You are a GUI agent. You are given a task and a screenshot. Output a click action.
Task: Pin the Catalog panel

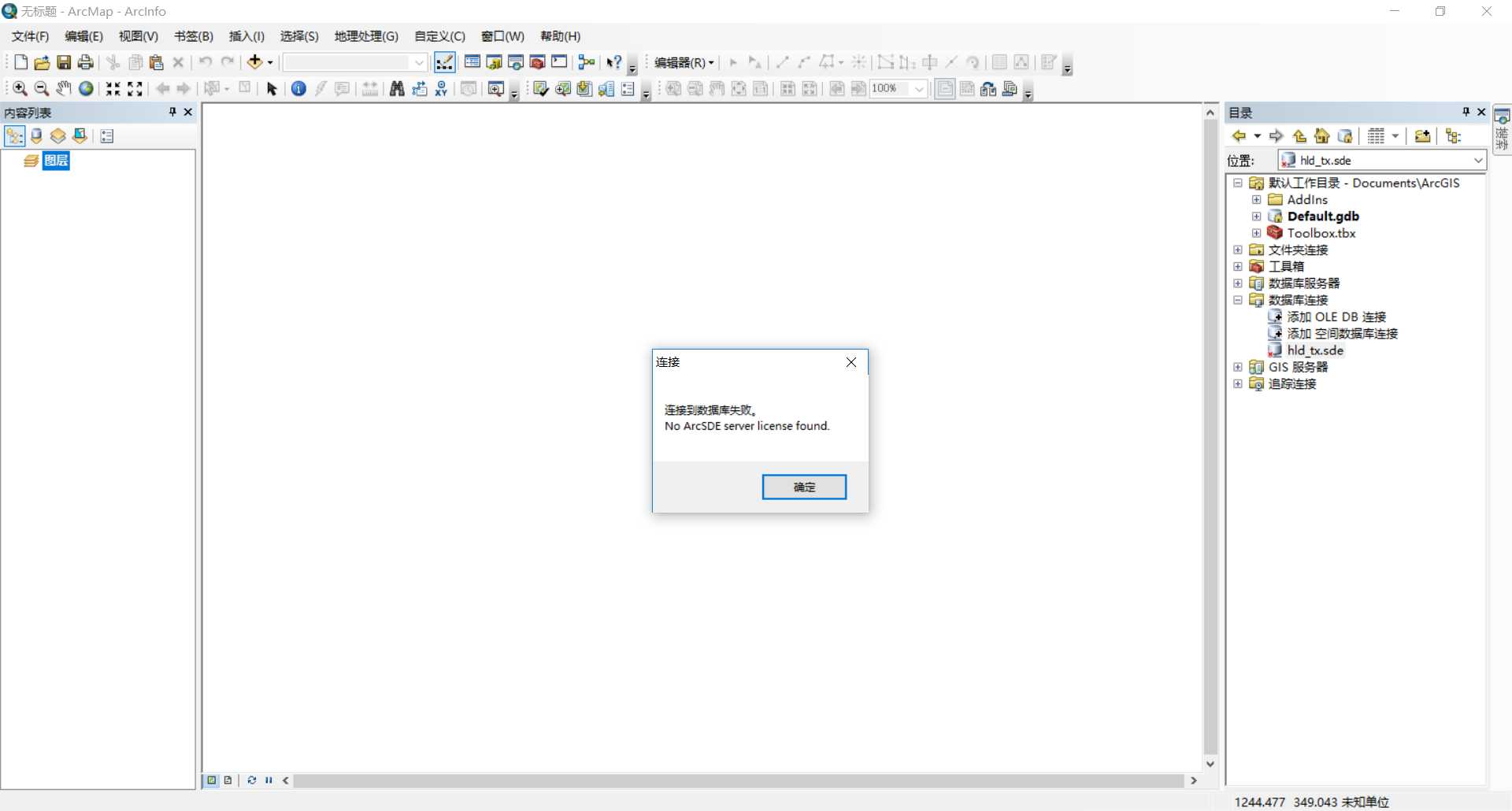click(x=1466, y=112)
